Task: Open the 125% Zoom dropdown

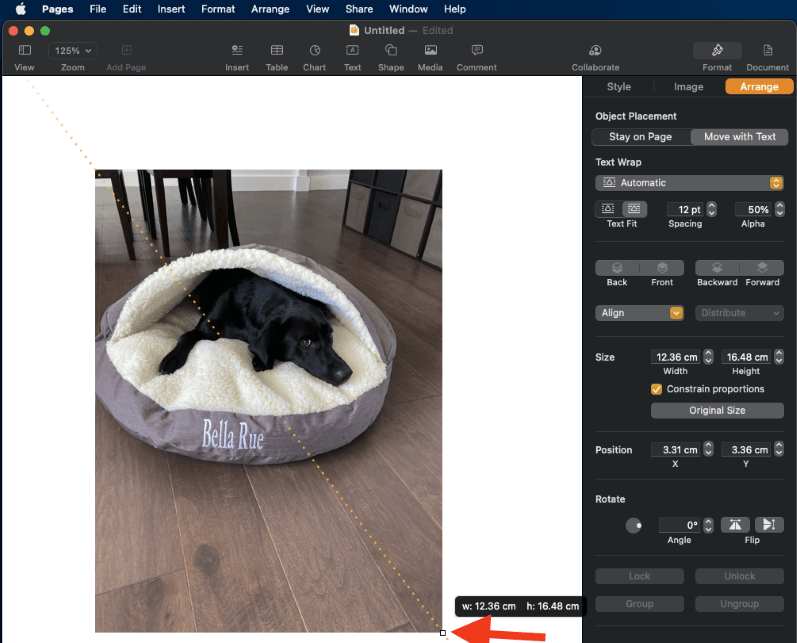Action: tap(73, 50)
